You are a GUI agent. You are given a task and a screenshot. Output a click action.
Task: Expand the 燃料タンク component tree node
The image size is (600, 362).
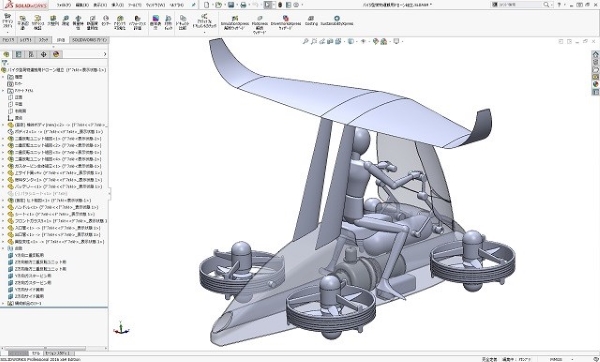pyautogui.click(x=3, y=180)
